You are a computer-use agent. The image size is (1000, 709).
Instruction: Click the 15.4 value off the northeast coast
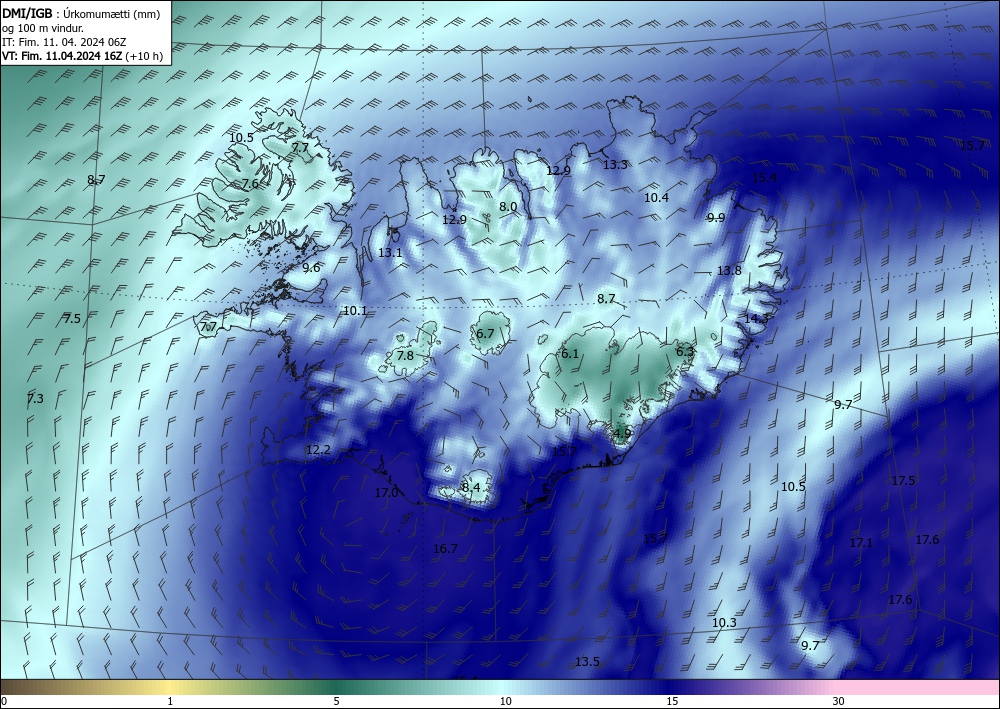tap(764, 178)
